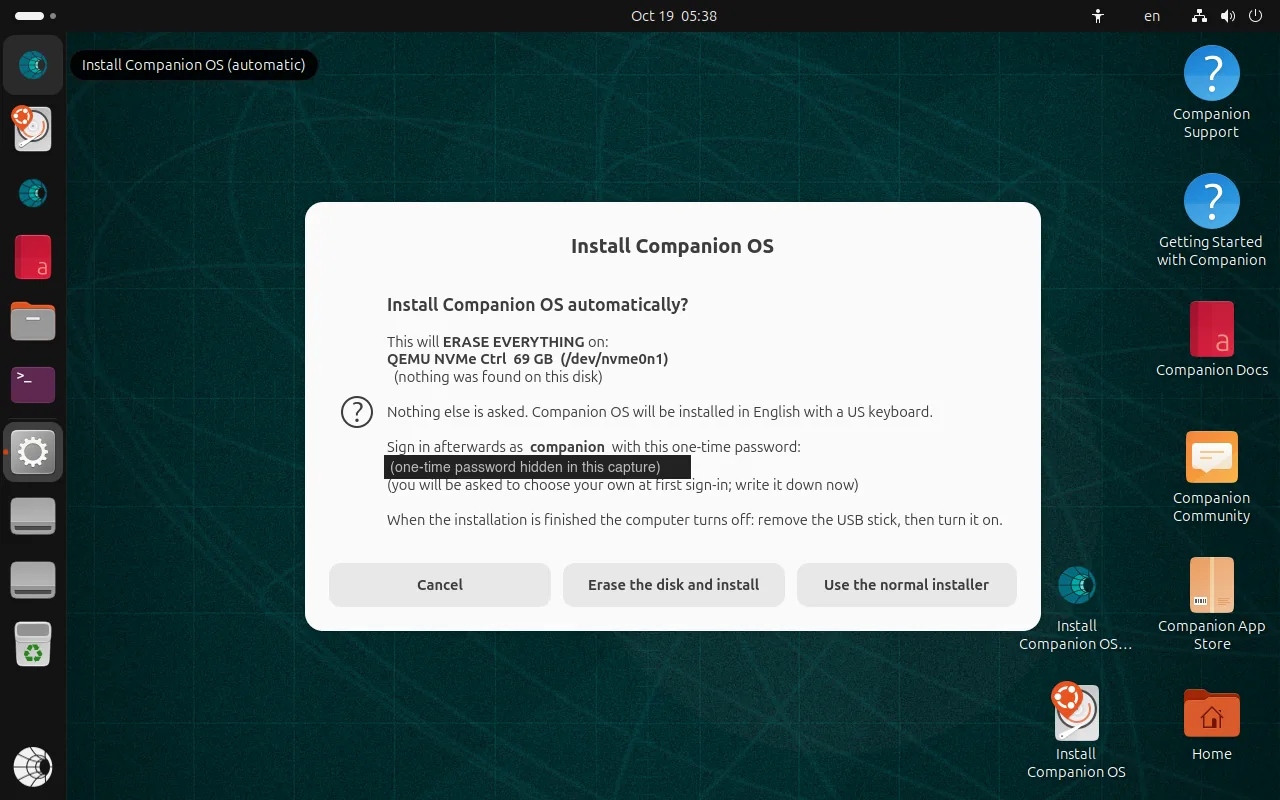Open Getting Started with Companion icon
The width and height of the screenshot is (1280, 800).
[x=1211, y=221]
